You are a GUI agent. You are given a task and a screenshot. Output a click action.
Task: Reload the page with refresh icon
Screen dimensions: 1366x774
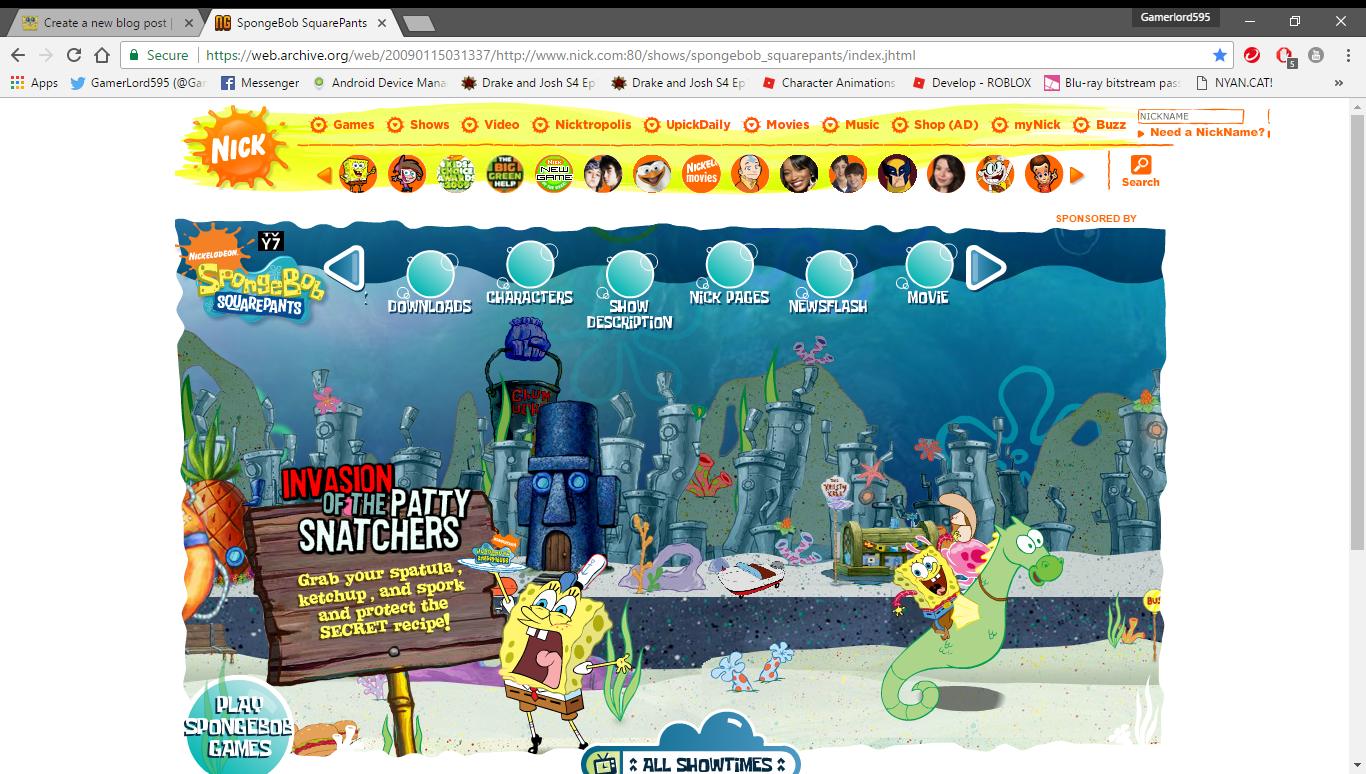74,55
